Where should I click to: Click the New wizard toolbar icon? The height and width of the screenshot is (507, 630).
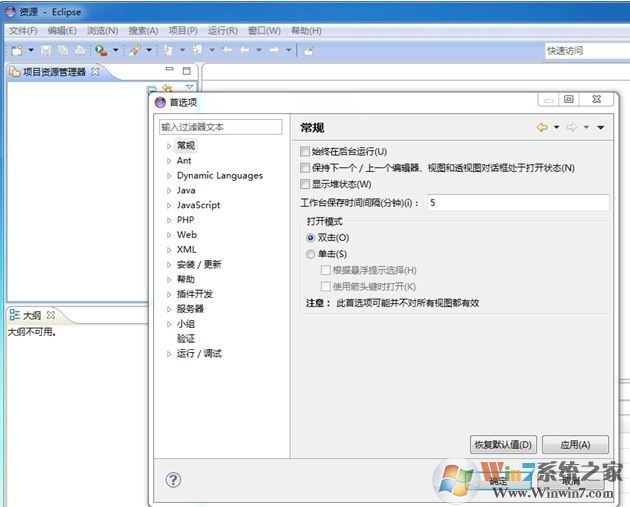tap(17, 50)
